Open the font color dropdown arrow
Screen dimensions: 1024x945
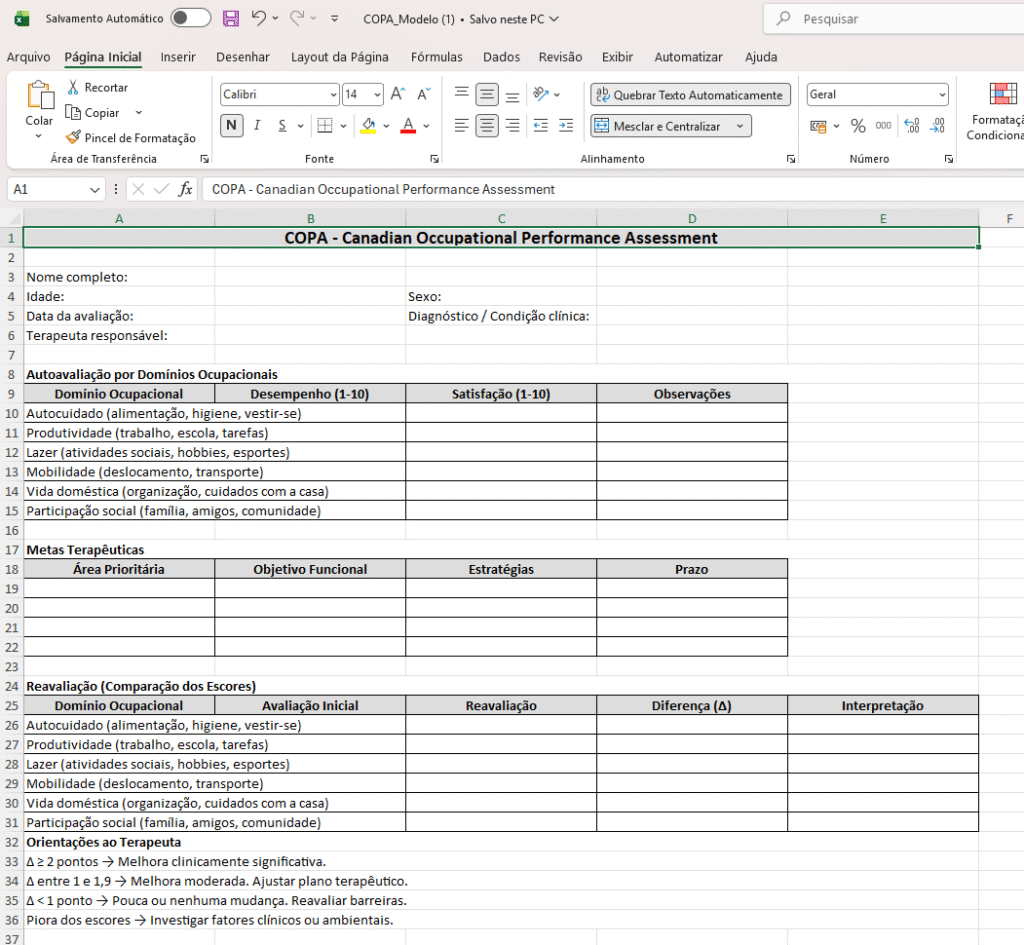tap(426, 126)
